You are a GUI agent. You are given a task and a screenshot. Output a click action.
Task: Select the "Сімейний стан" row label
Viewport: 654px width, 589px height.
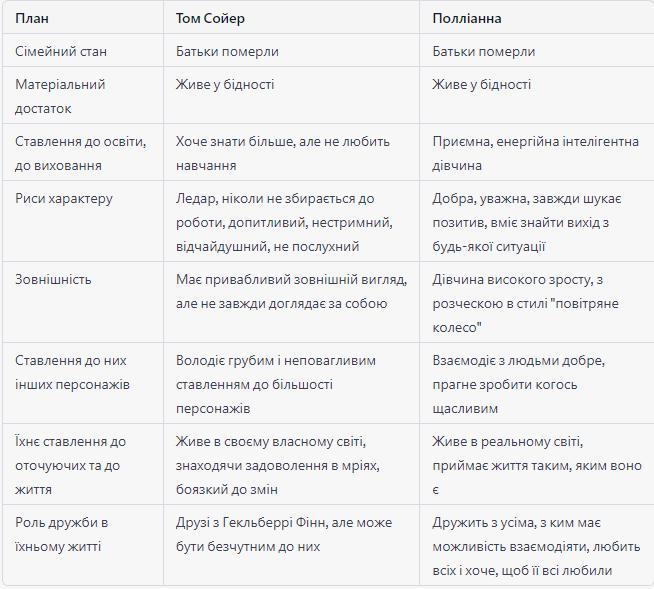click(x=61, y=51)
